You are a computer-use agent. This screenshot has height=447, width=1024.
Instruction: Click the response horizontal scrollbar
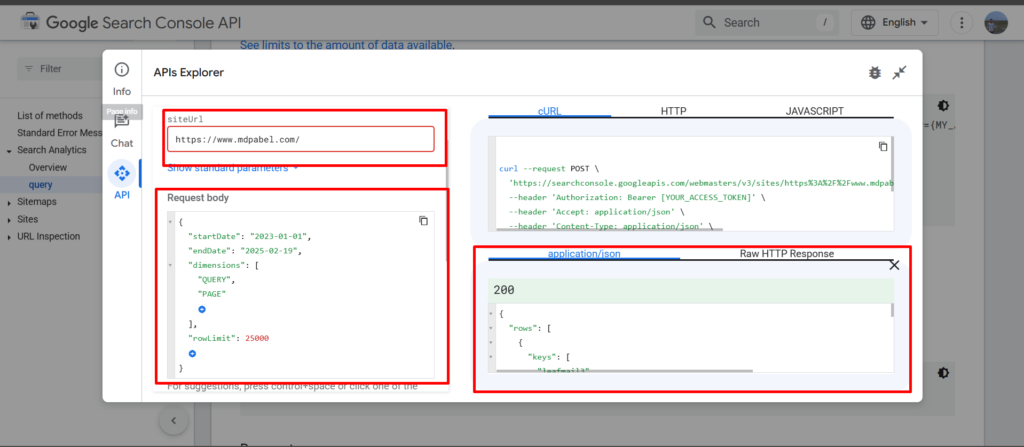[x=624, y=371]
